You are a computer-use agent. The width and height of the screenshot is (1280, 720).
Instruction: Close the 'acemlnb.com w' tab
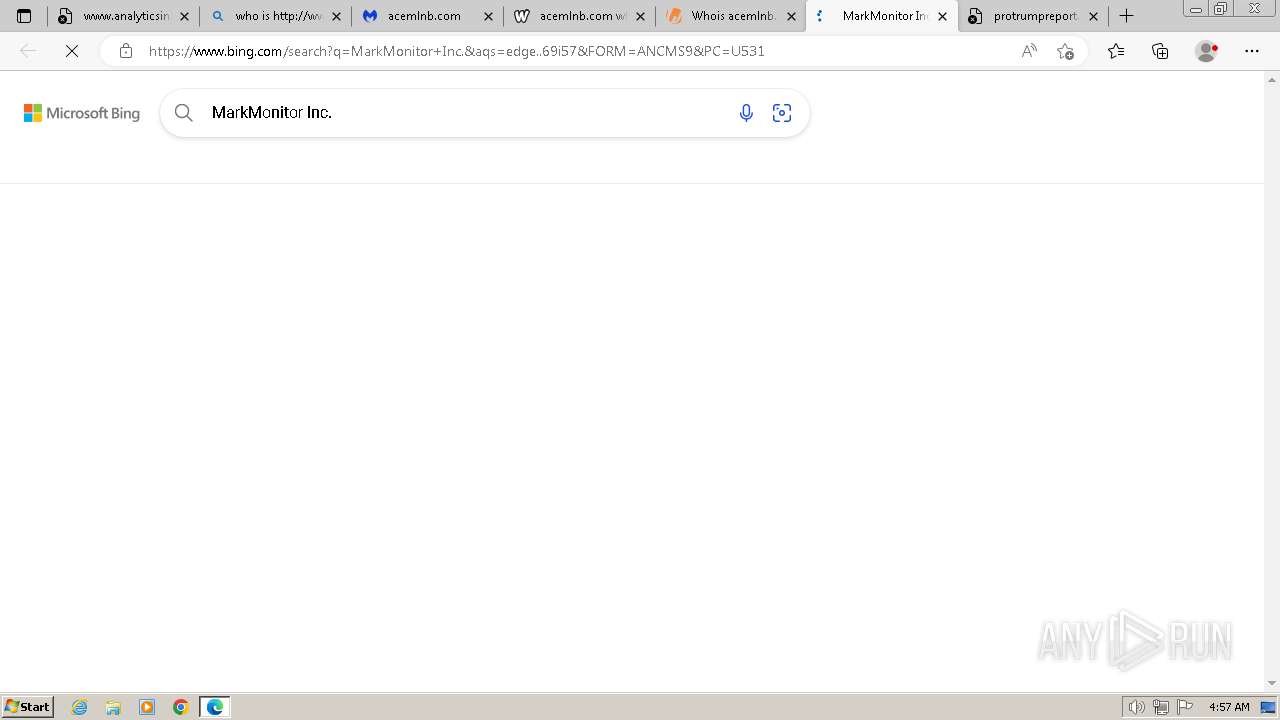point(640,16)
